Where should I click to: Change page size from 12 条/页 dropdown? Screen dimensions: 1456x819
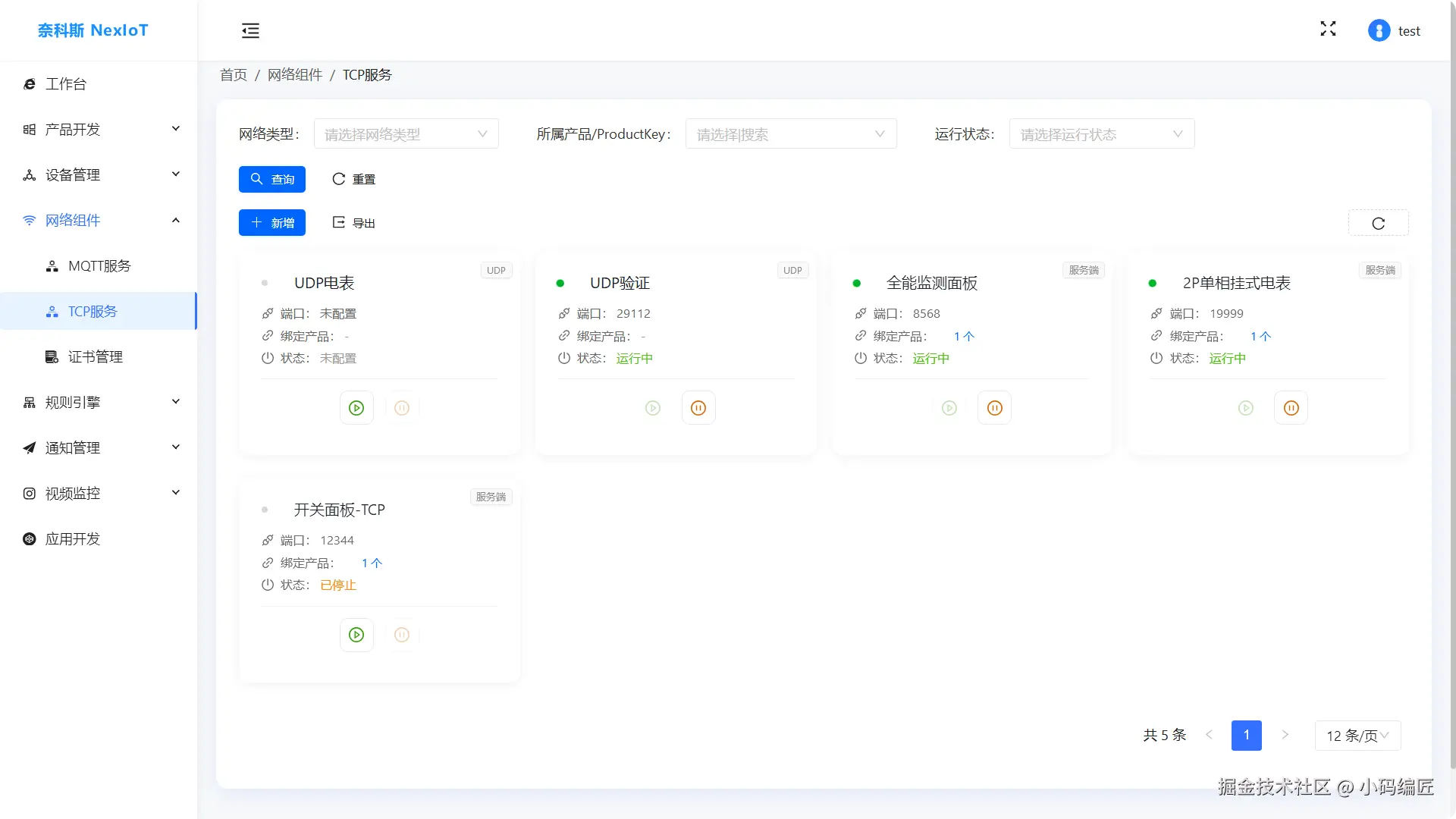pyautogui.click(x=1357, y=736)
